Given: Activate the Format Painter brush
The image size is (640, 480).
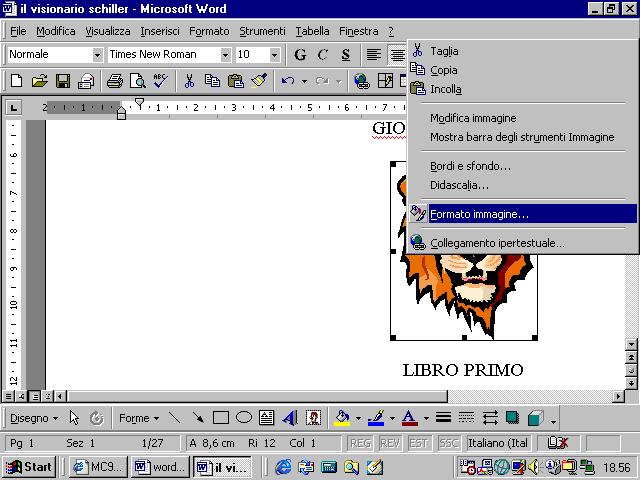Looking at the screenshot, I should coord(259,80).
